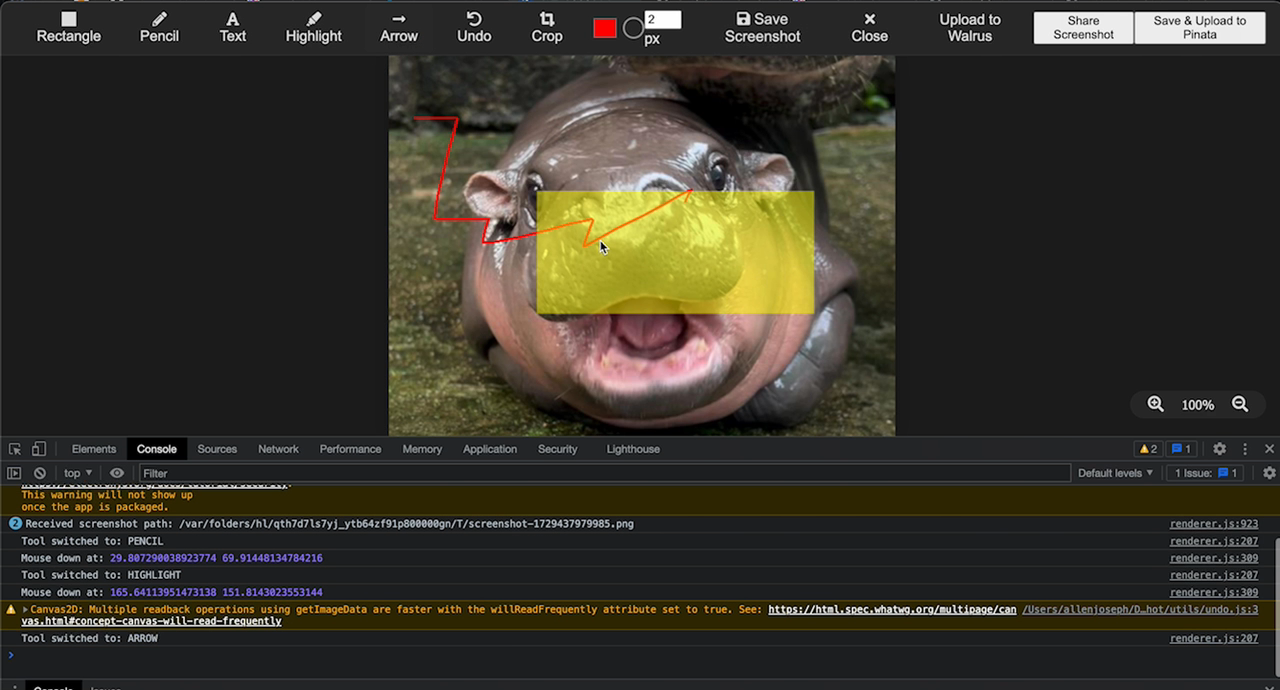Click the 'Tool switched to: ARROW' log
The height and width of the screenshot is (690, 1280).
tap(89, 638)
